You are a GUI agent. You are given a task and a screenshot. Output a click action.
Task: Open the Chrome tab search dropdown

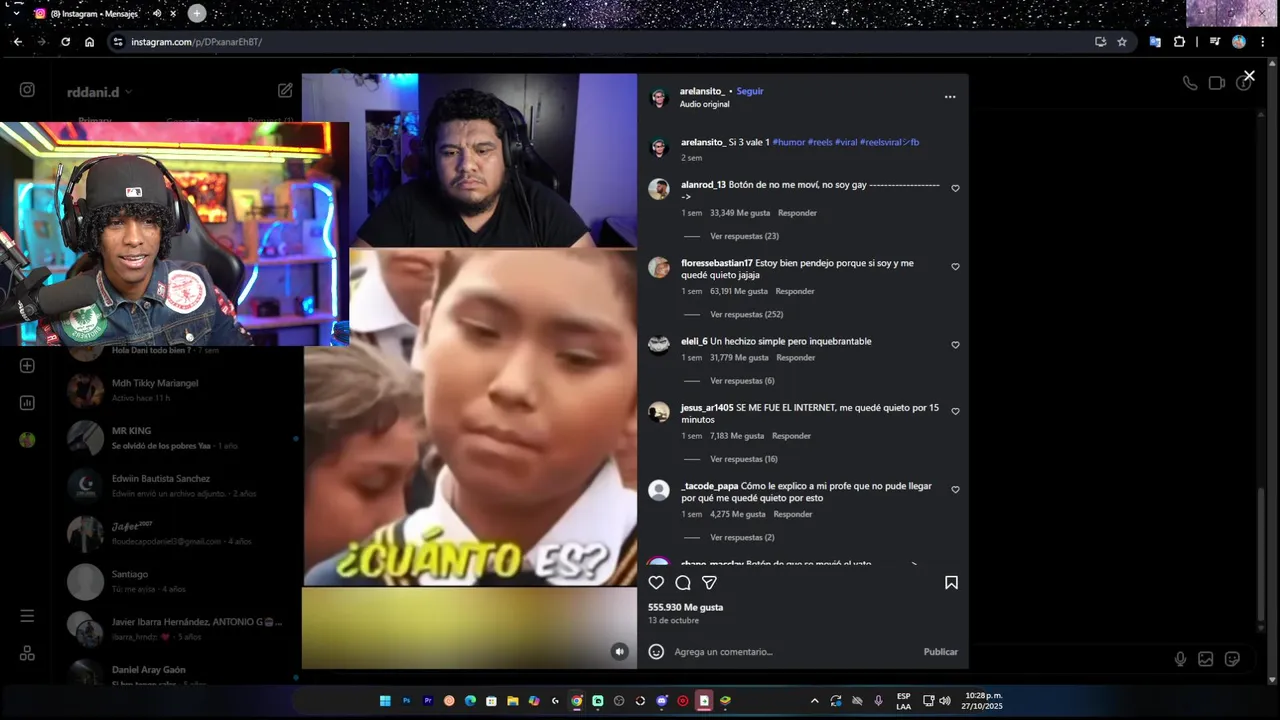coord(16,14)
